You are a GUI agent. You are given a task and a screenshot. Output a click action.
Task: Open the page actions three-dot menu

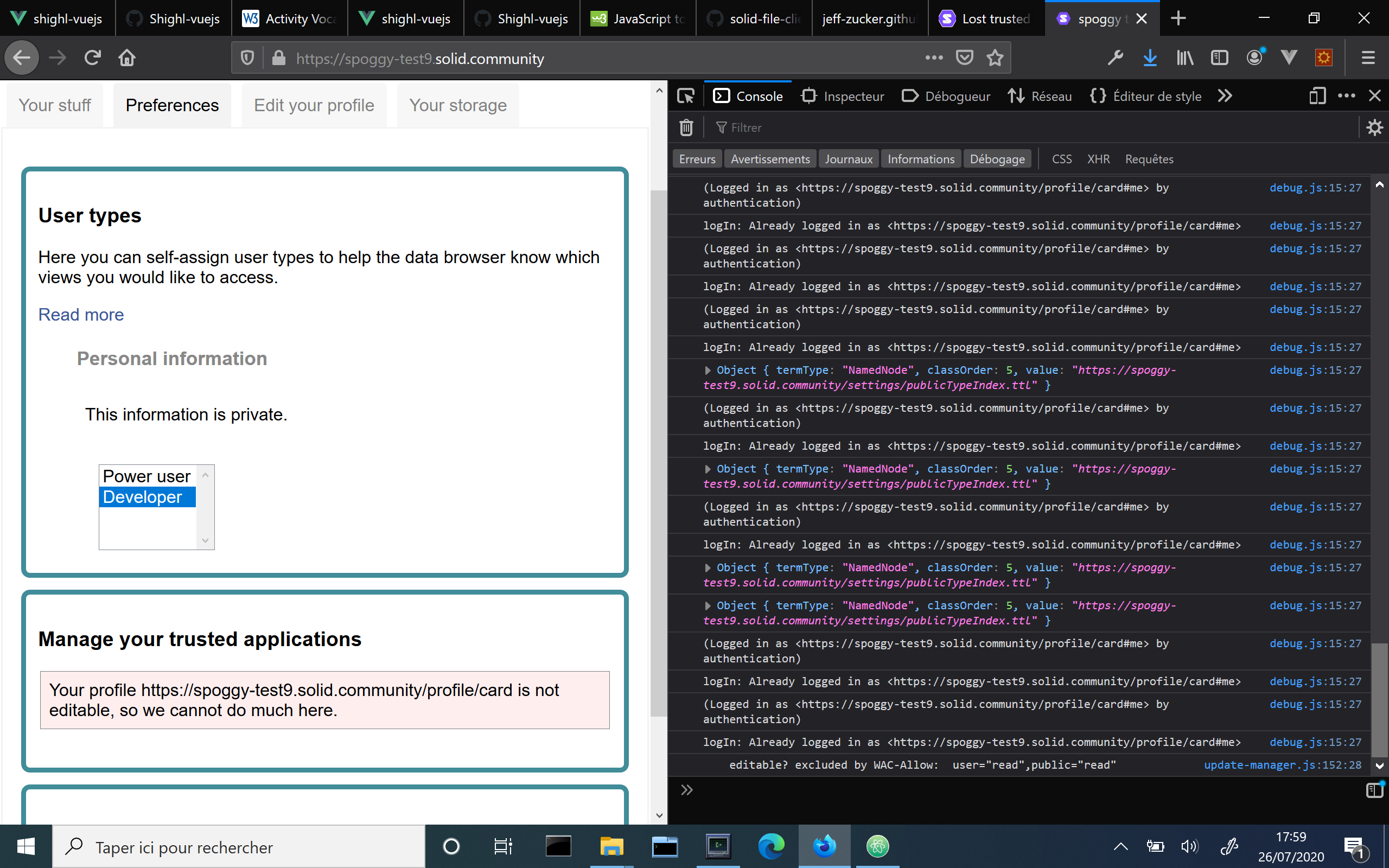tap(934, 58)
